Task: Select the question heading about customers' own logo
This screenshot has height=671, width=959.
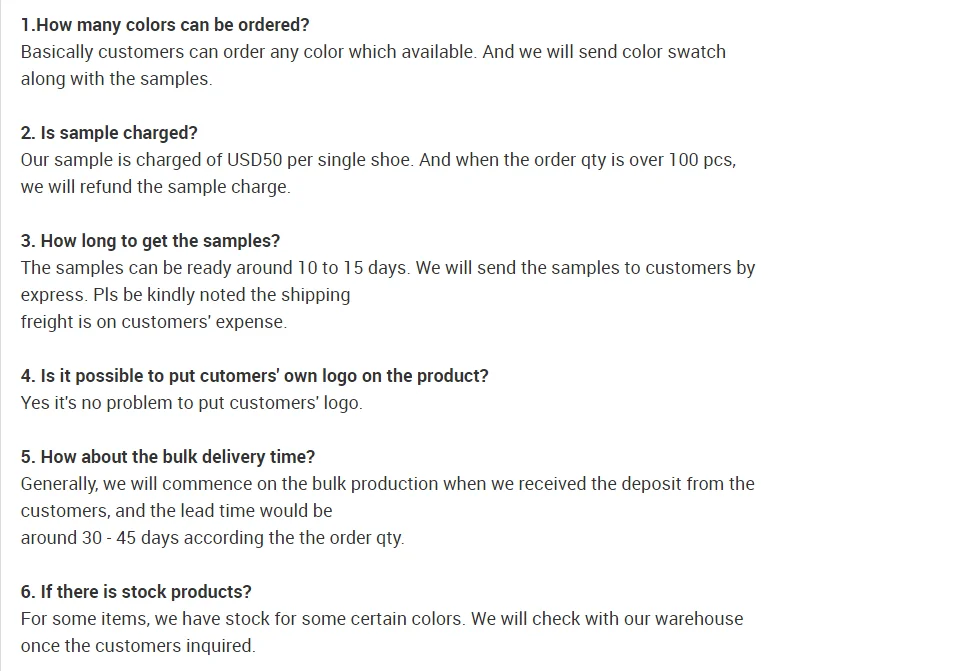Action: (x=254, y=376)
